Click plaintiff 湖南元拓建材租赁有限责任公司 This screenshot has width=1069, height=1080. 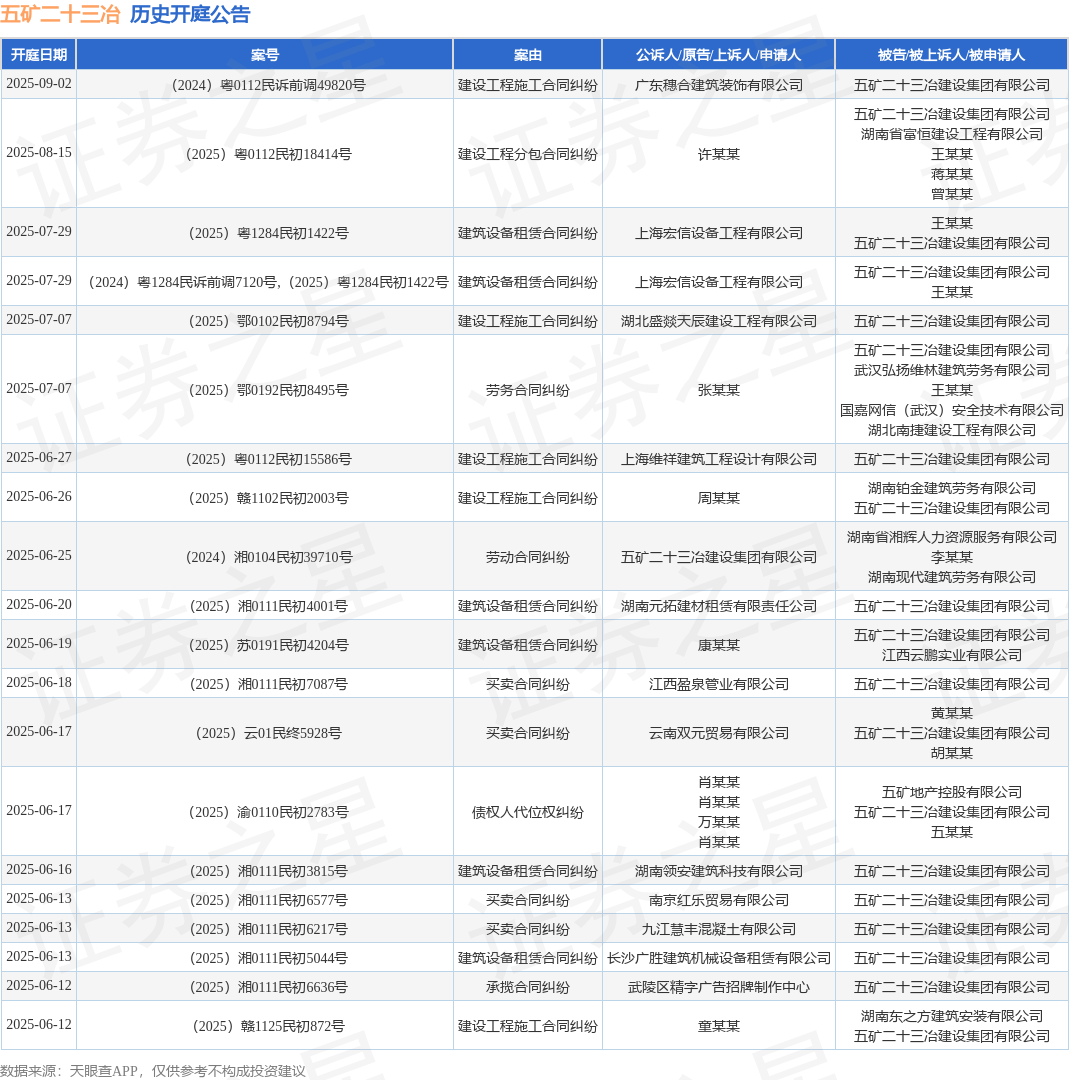[718, 607]
